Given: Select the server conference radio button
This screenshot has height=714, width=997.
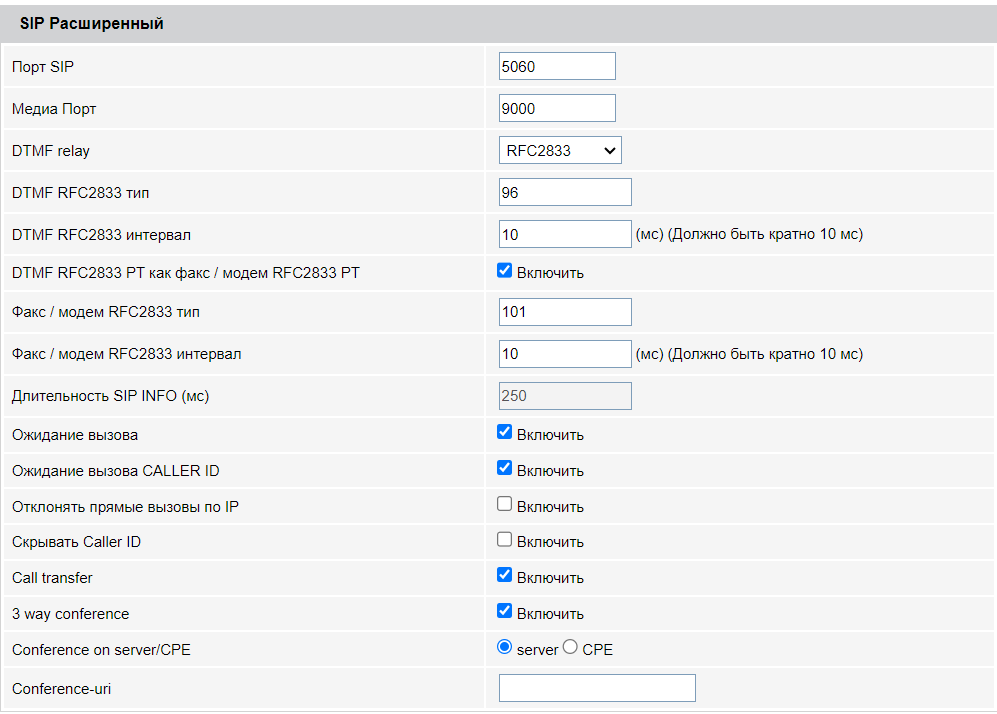Looking at the screenshot, I should (505, 648).
